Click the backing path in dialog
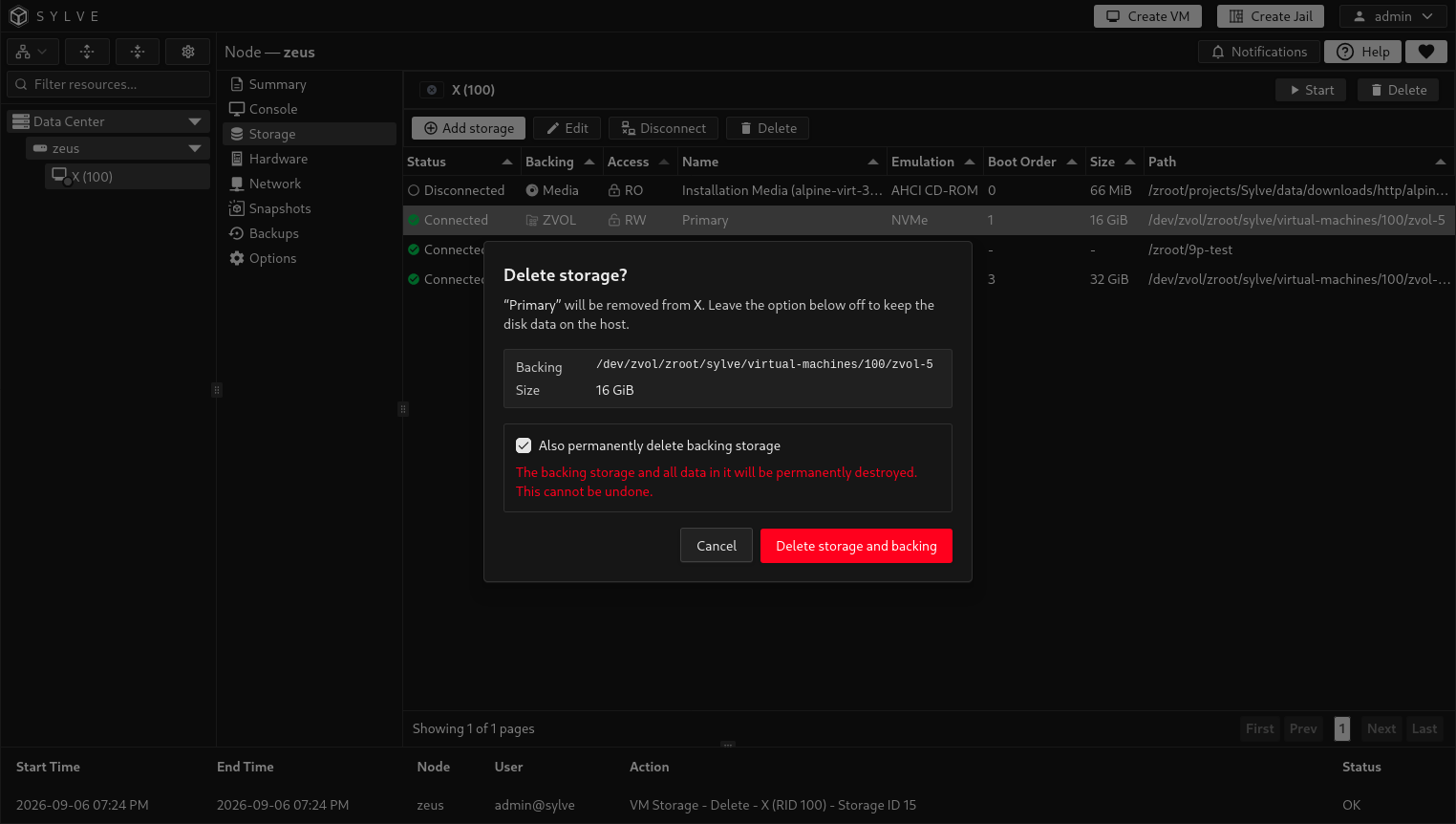The height and width of the screenshot is (824, 1456). [x=764, y=364]
